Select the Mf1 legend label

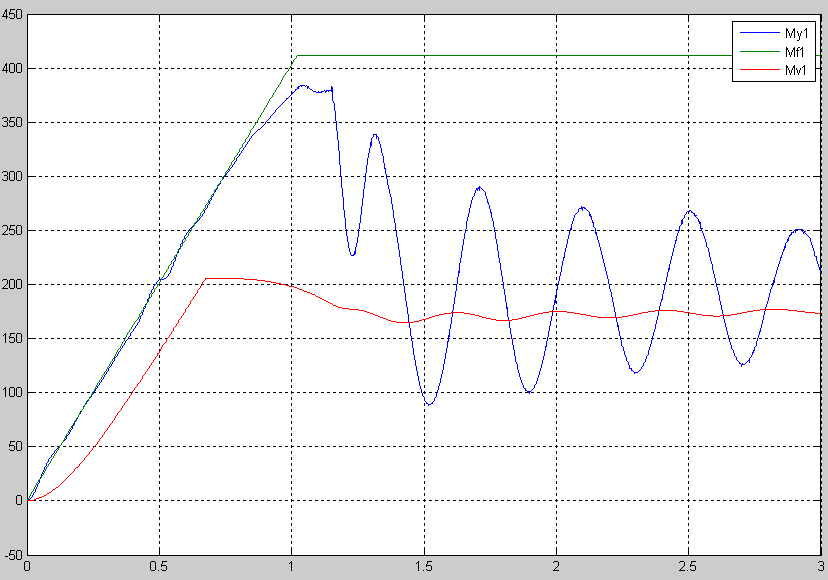click(x=795, y=52)
